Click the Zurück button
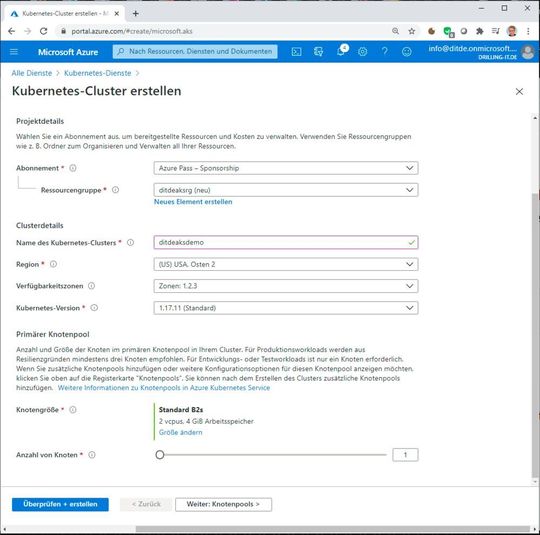540x535 pixels. 146,504
